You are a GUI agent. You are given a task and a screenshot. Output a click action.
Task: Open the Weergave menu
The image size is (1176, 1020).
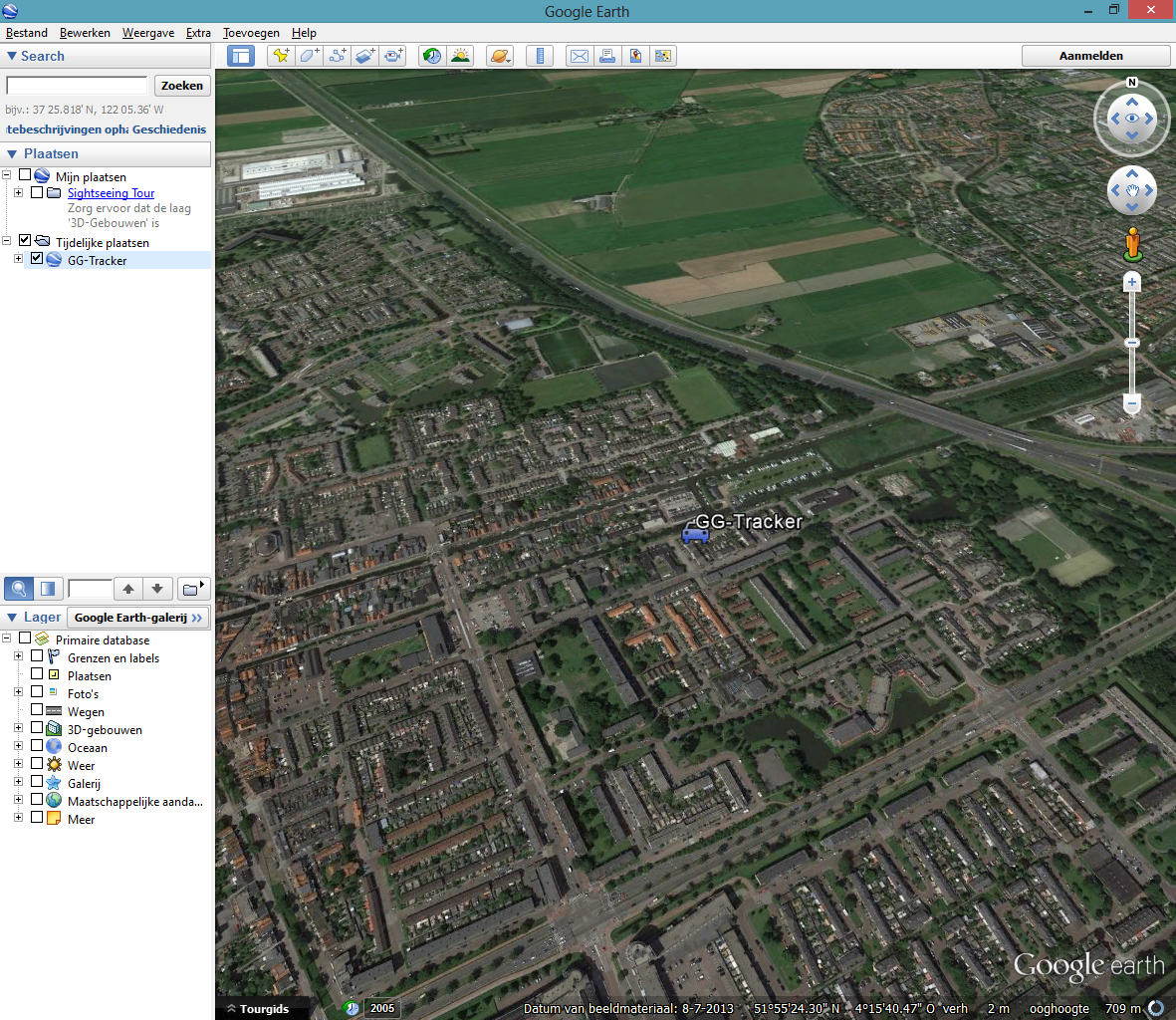click(147, 32)
